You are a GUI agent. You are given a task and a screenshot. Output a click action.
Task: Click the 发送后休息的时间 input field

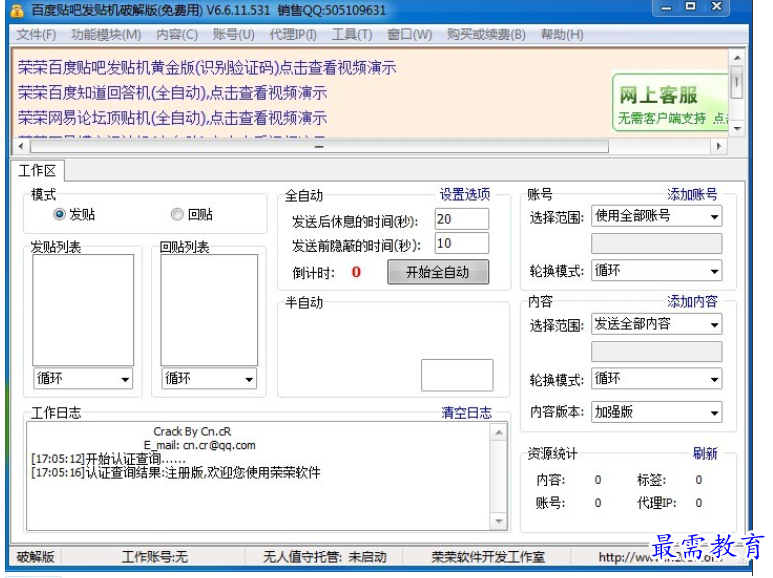461,219
